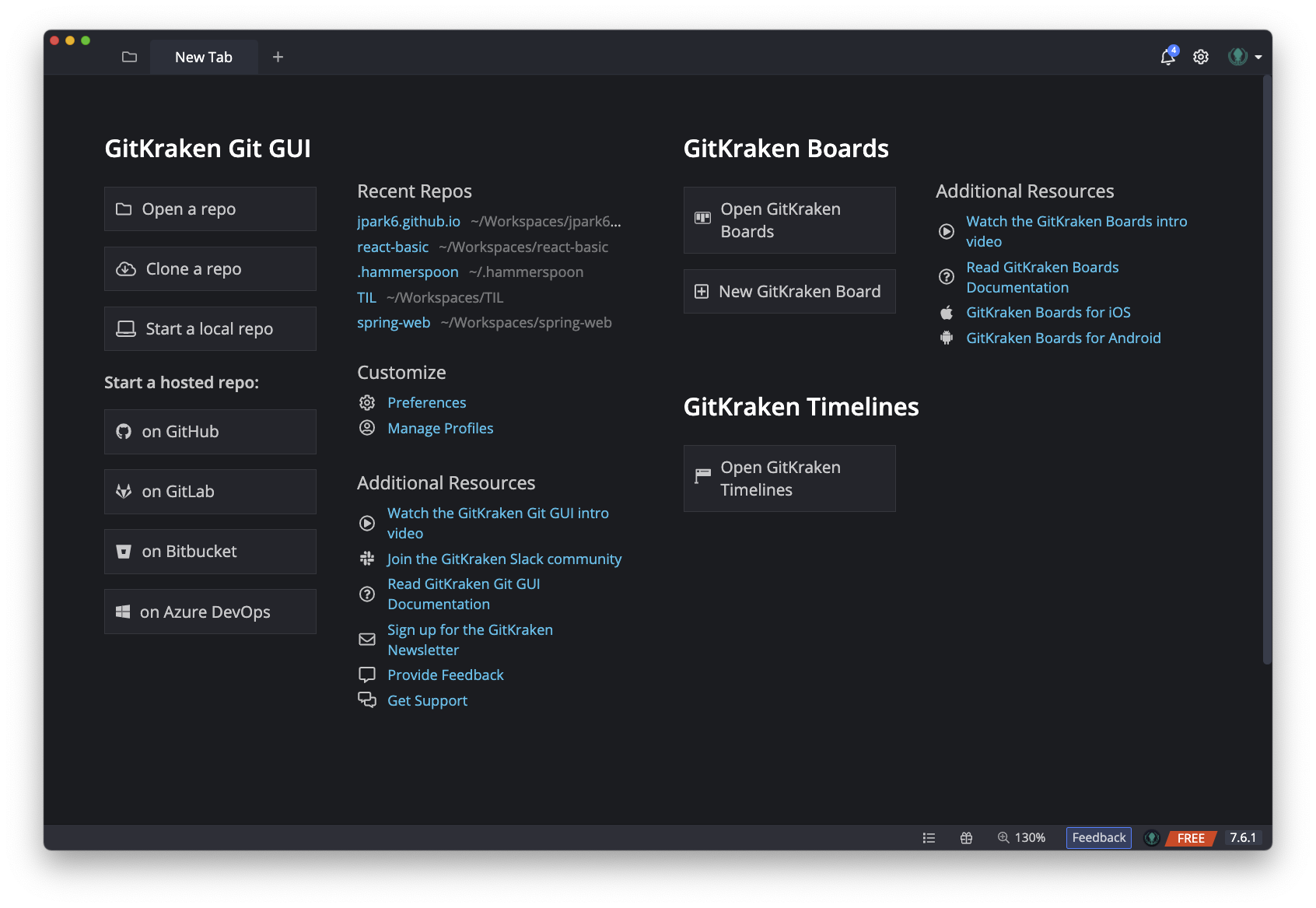The image size is (1316, 908).
Task: Click the Manage Profiles person icon
Action: click(367, 428)
